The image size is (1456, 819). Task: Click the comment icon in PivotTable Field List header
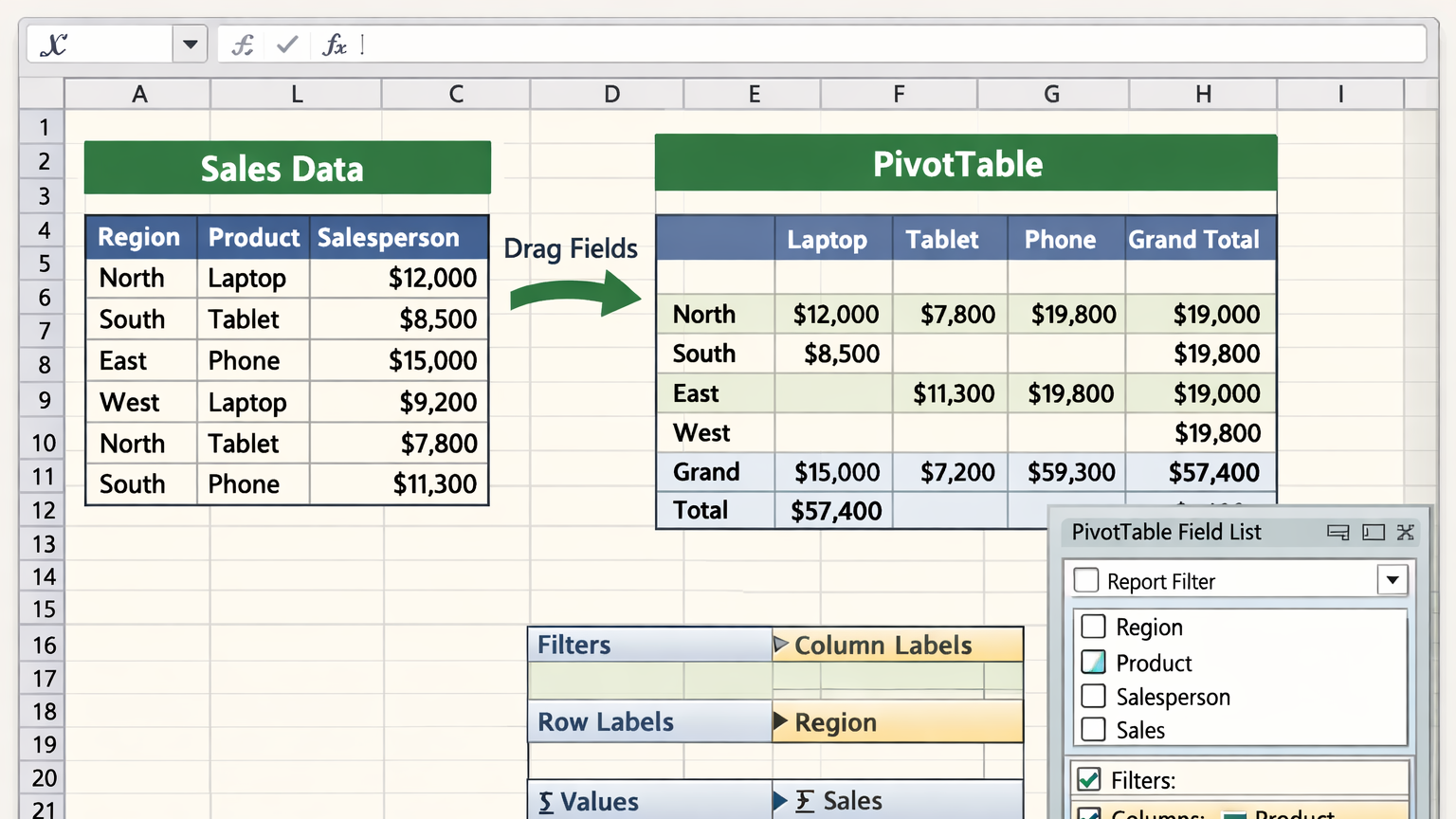tap(1338, 533)
